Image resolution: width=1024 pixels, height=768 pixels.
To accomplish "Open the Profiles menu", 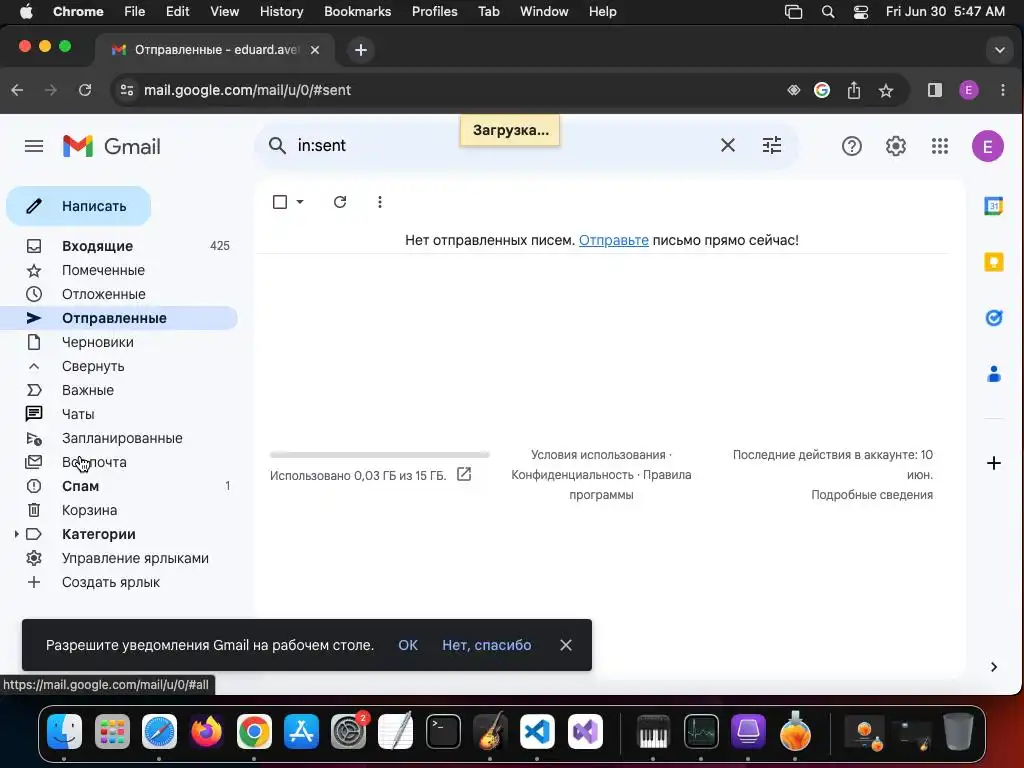I will point(434,12).
